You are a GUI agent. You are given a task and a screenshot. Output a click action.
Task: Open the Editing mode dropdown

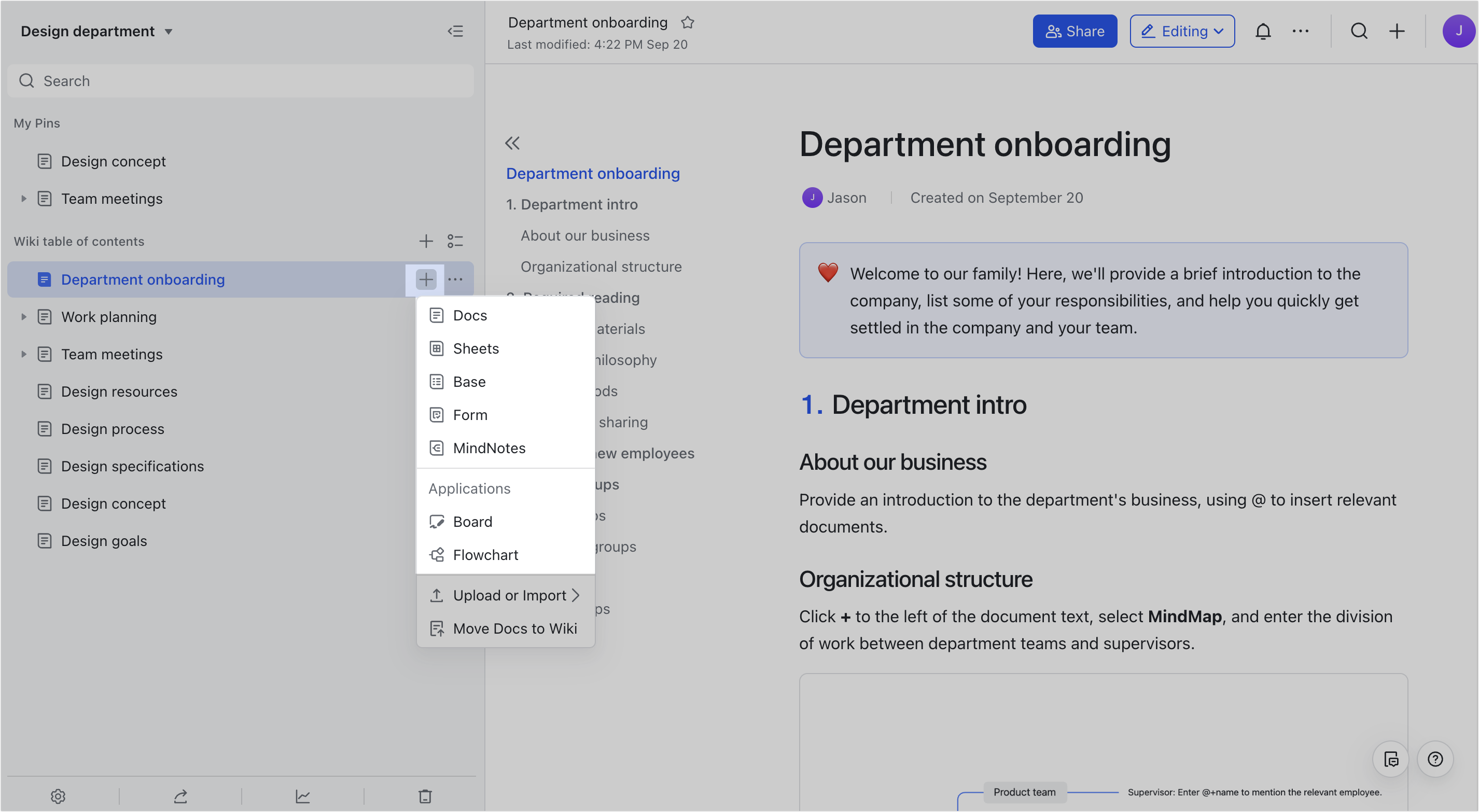(1182, 31)
